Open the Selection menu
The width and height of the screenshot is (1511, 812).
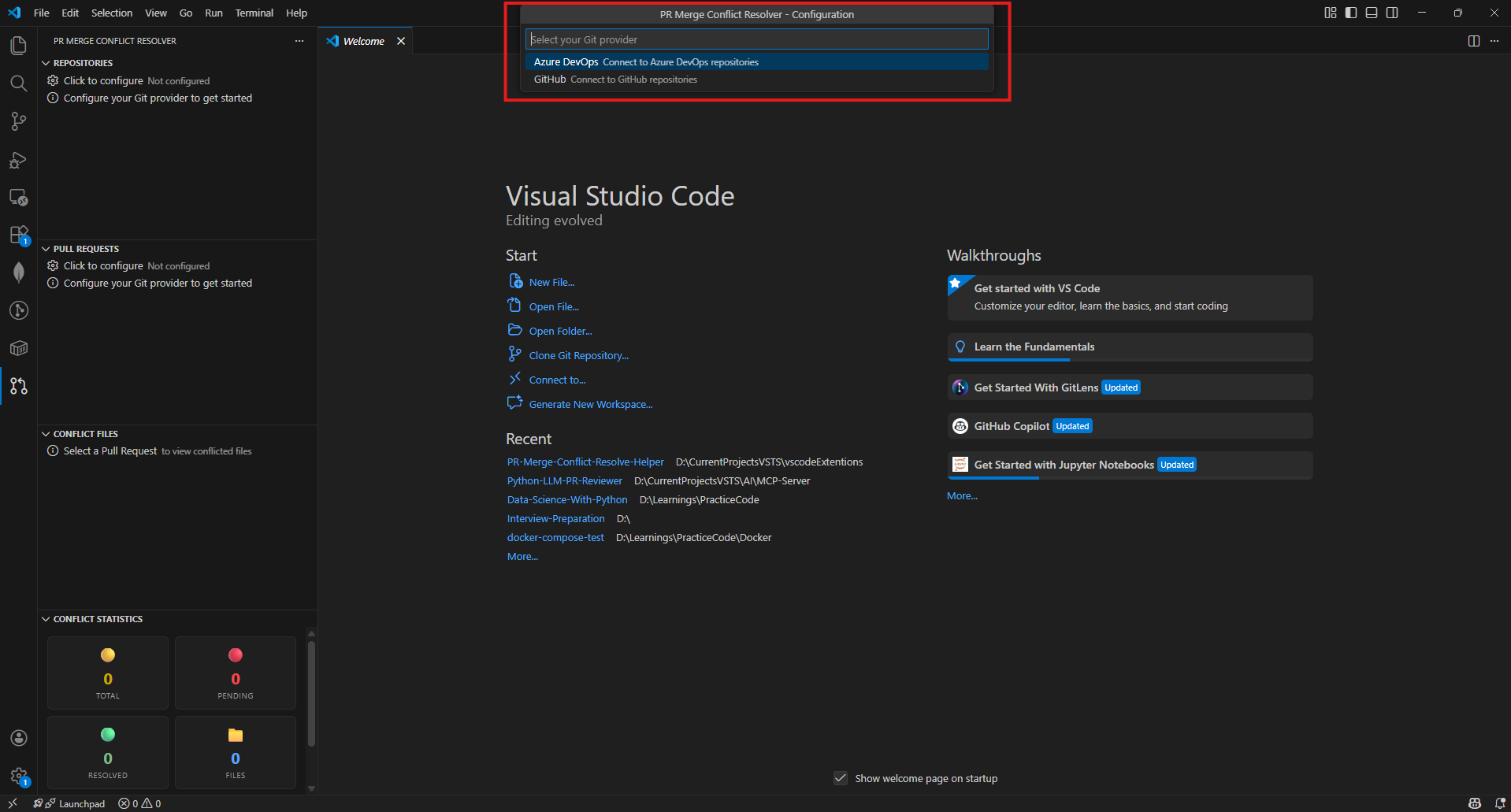click(112, 13)
